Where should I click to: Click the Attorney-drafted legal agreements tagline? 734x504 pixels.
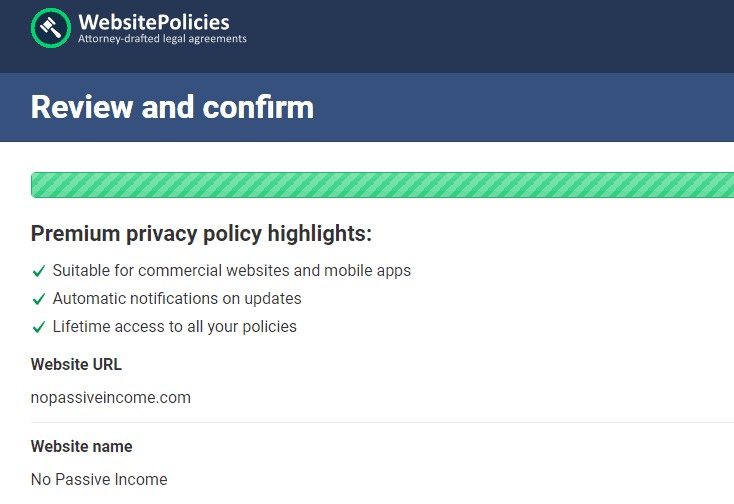click(x=162, y=40)
